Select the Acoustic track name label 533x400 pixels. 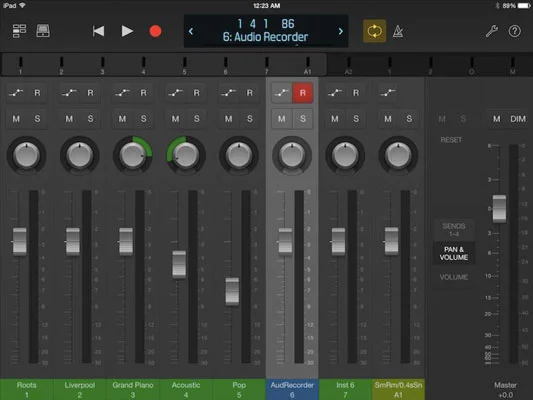(x=186, y=389)
